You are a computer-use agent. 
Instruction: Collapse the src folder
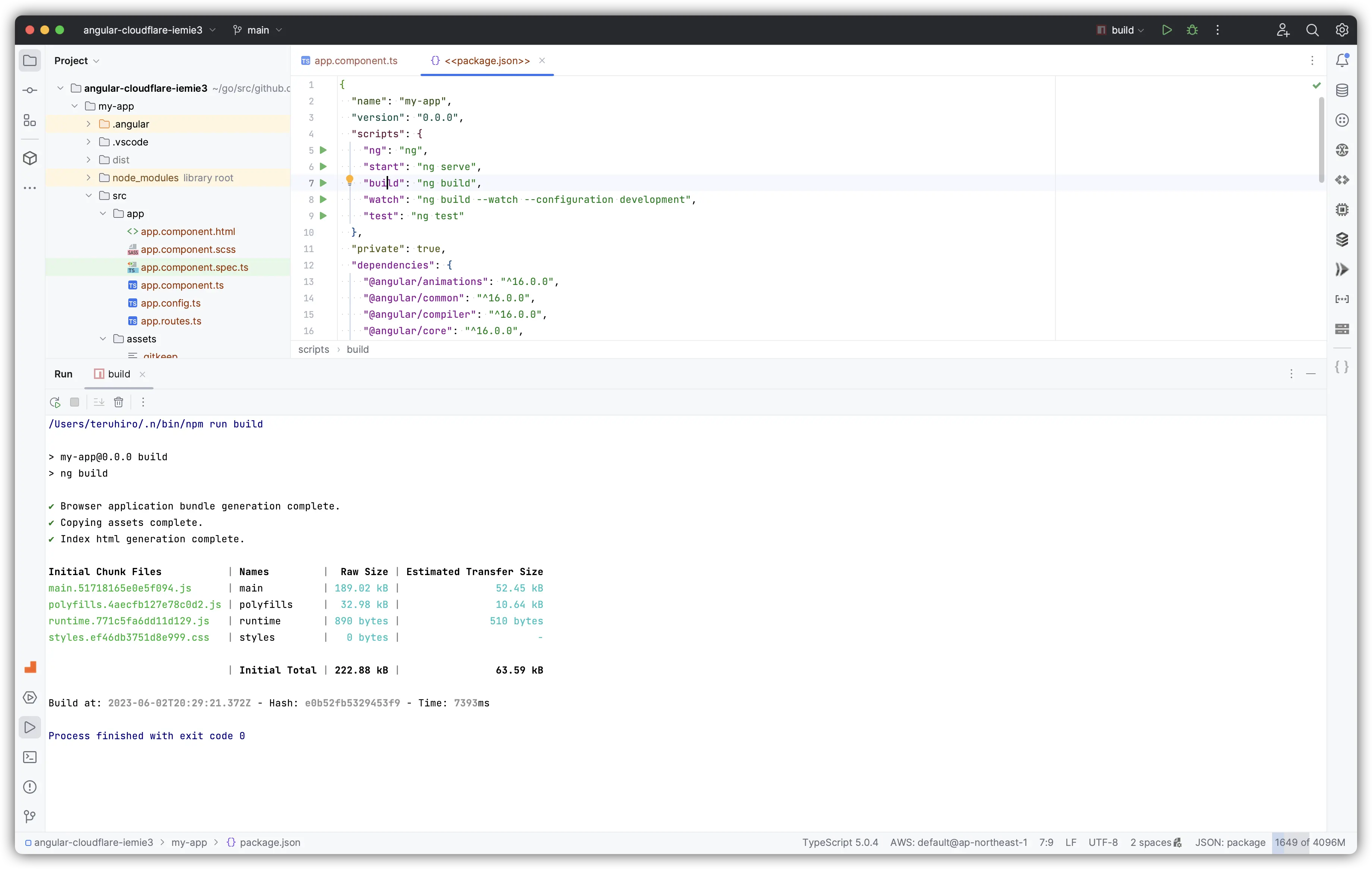tap(88, 195)
